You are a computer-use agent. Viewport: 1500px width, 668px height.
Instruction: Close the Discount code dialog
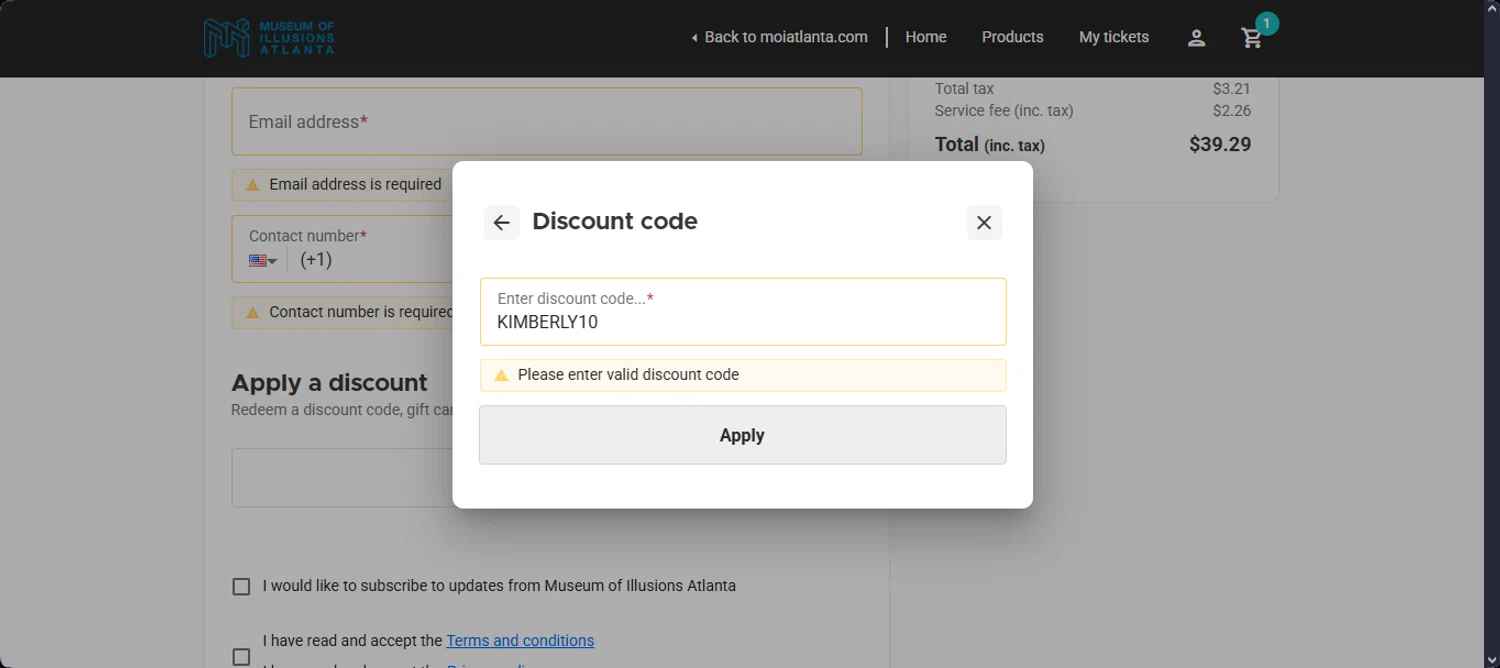[x=984, y=222]
